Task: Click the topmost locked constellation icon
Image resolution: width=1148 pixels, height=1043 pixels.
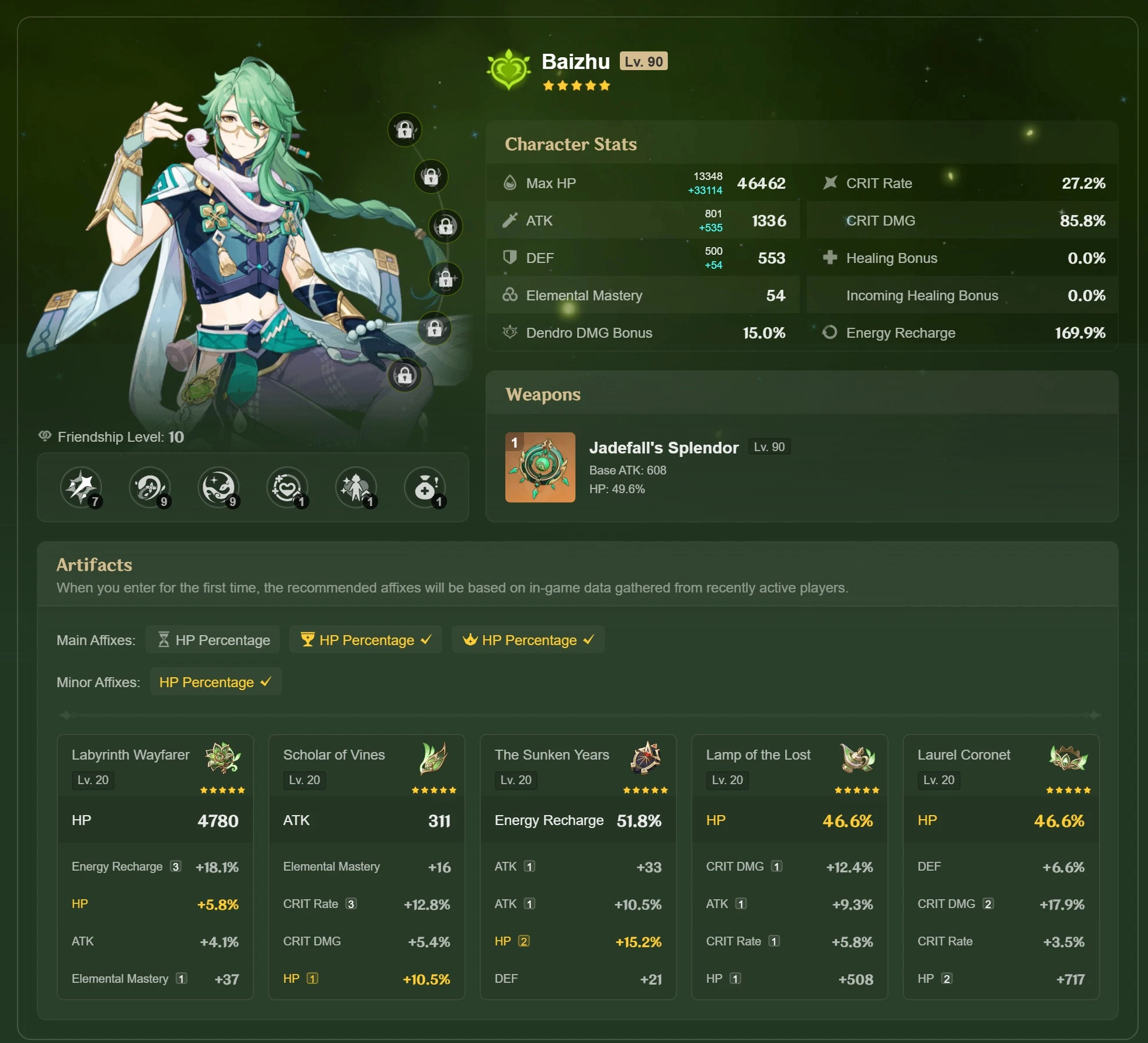Action: coord(404,129)
